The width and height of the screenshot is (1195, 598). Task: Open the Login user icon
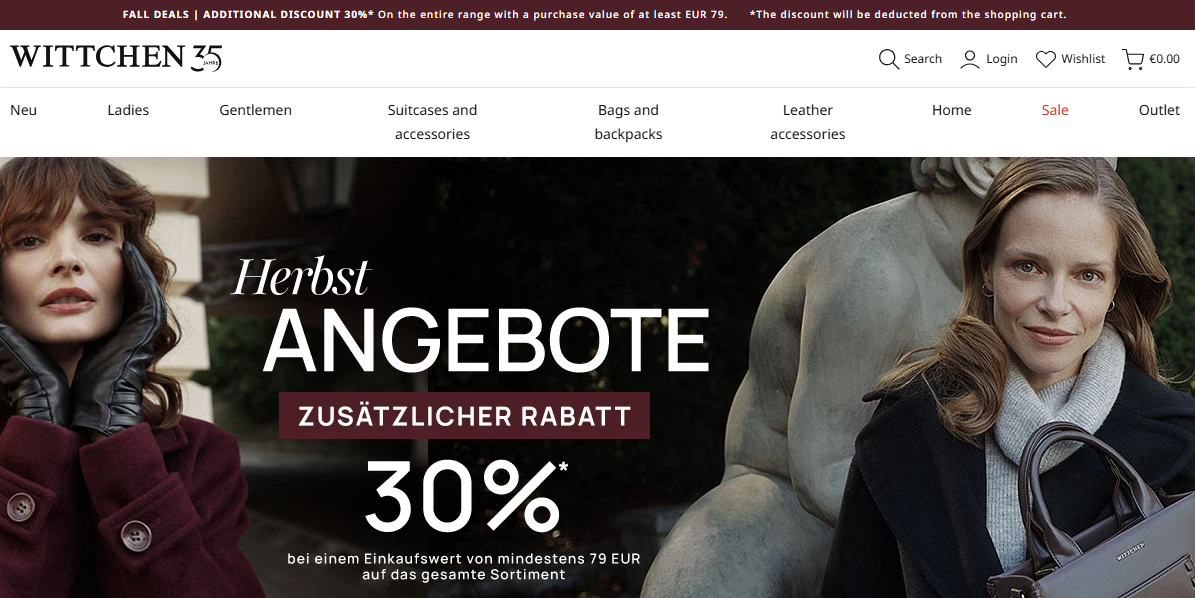click(969, 59)
